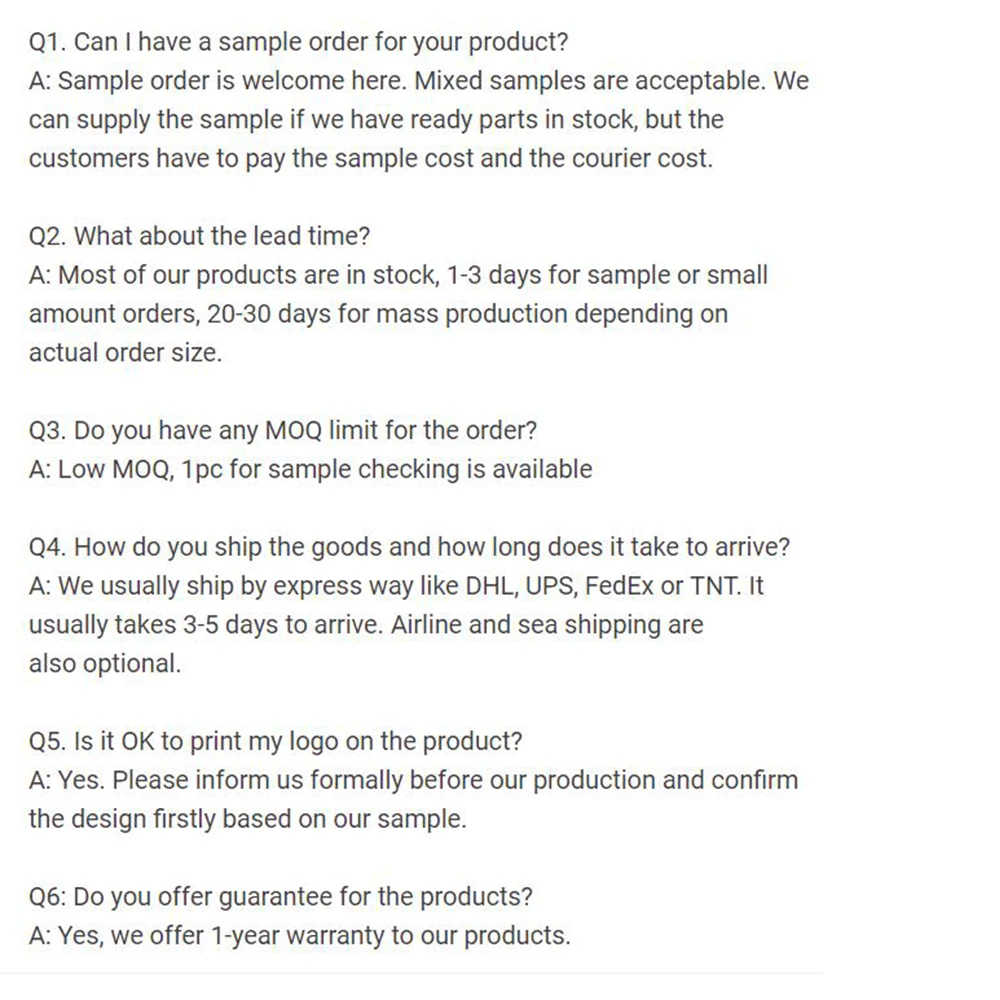Click the Q2 lead time question
This screenshot has height=1000, width=1000.
click(200, 236)
